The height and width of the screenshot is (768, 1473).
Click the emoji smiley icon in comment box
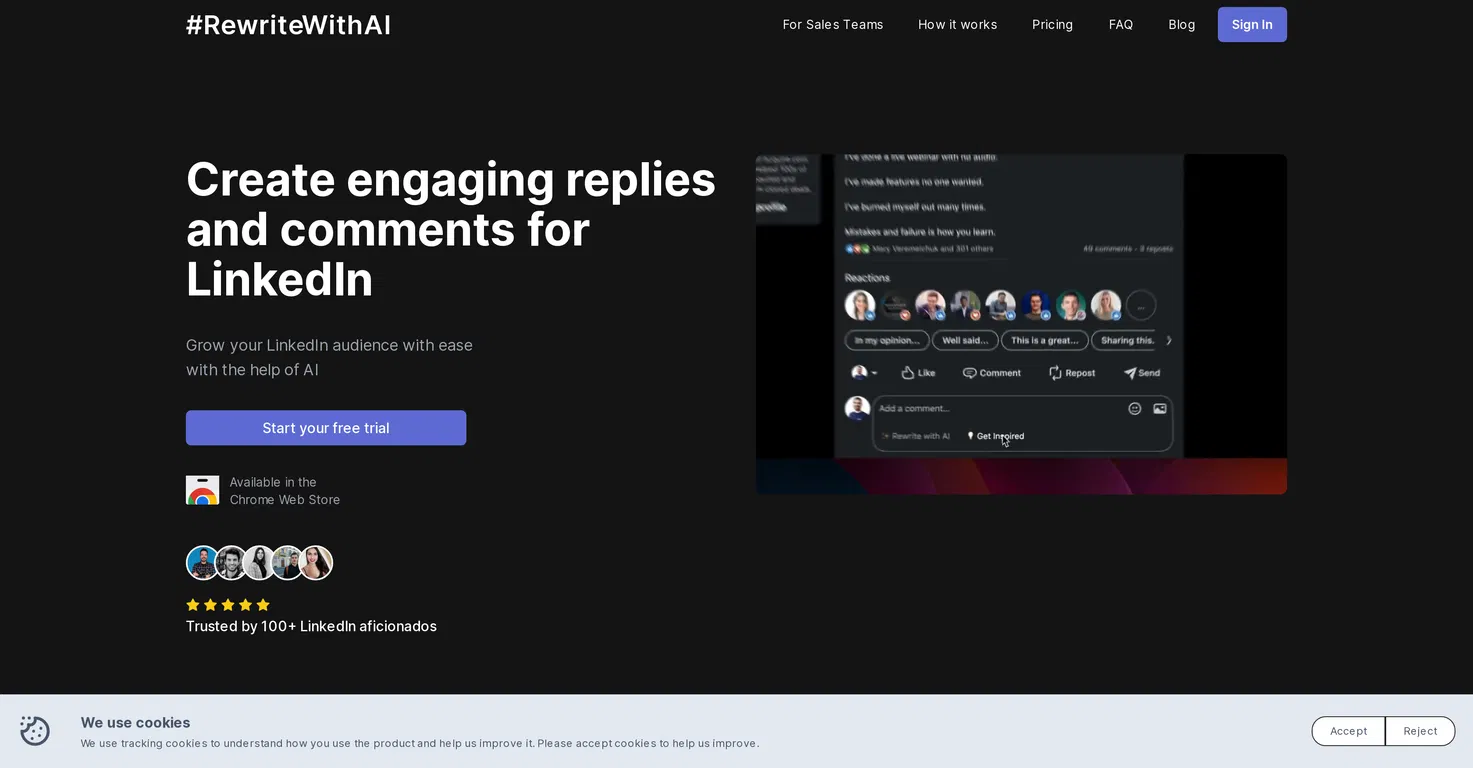point(1134,408)
